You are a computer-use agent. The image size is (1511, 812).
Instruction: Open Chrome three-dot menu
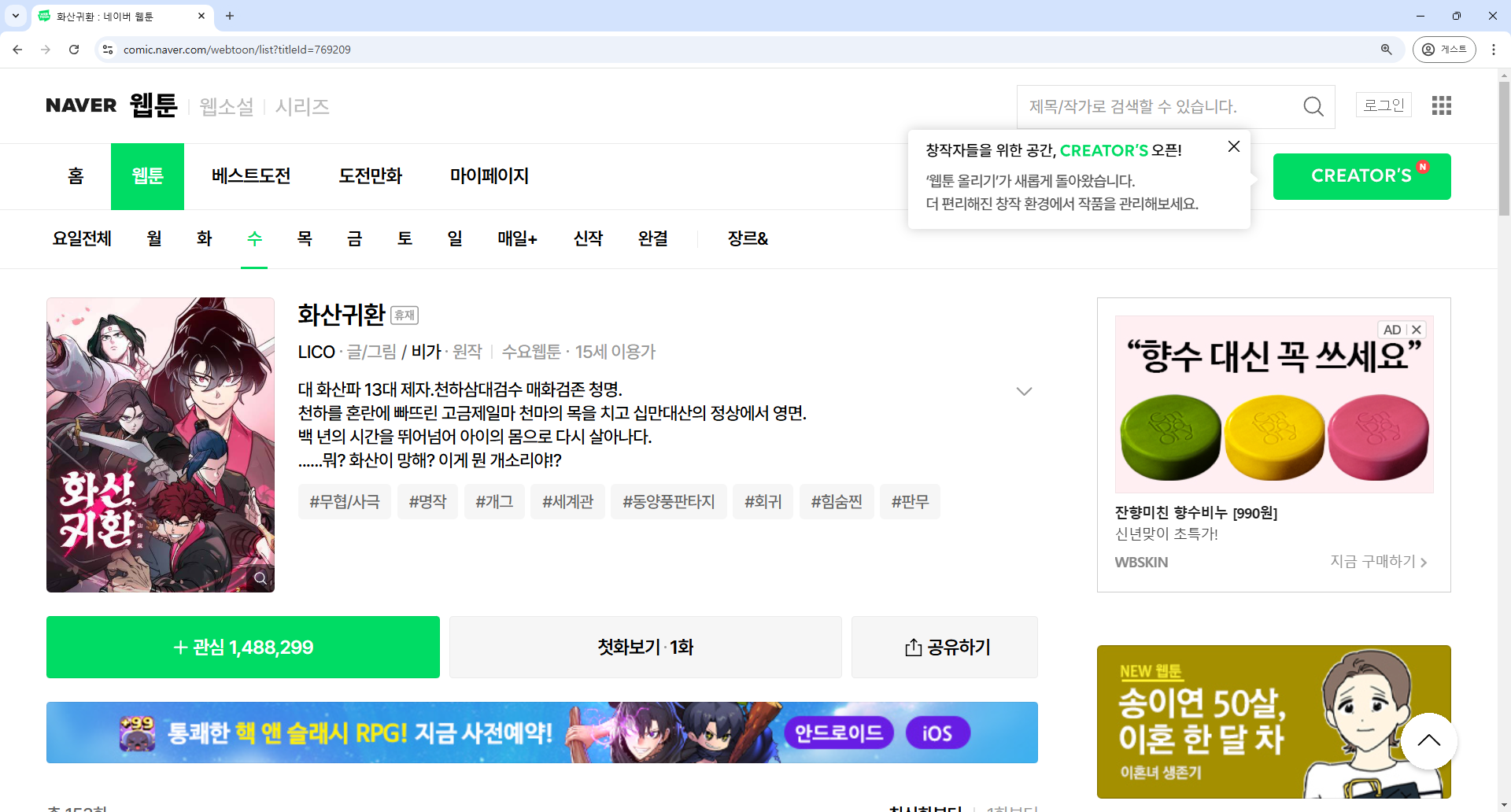[1494, 50]
